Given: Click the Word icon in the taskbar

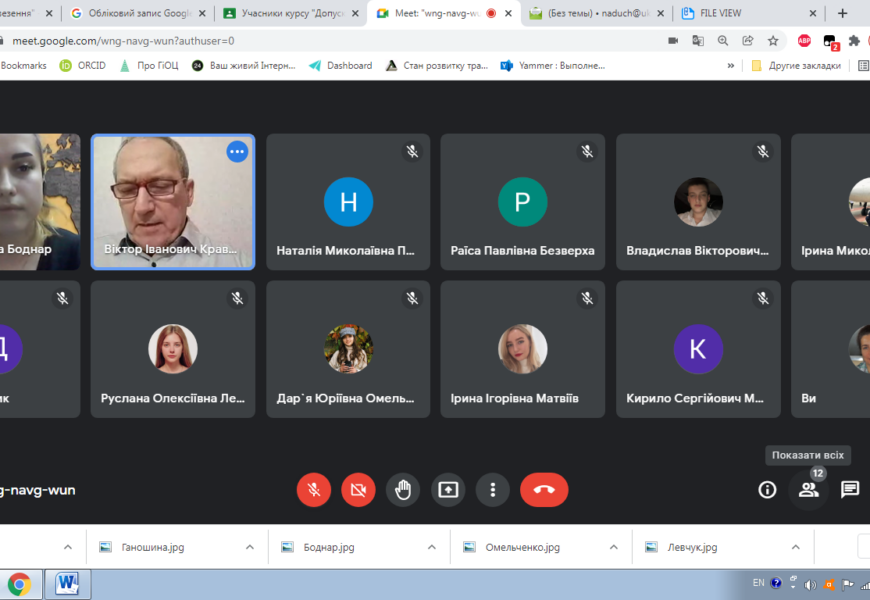Looking at the screenshot, I should coord(68,583).
